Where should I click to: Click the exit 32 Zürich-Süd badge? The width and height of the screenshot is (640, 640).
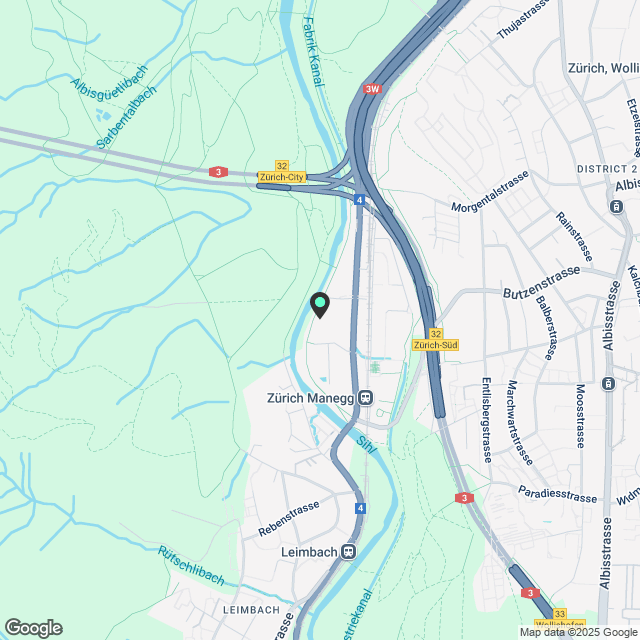click(x=436, y=340)
